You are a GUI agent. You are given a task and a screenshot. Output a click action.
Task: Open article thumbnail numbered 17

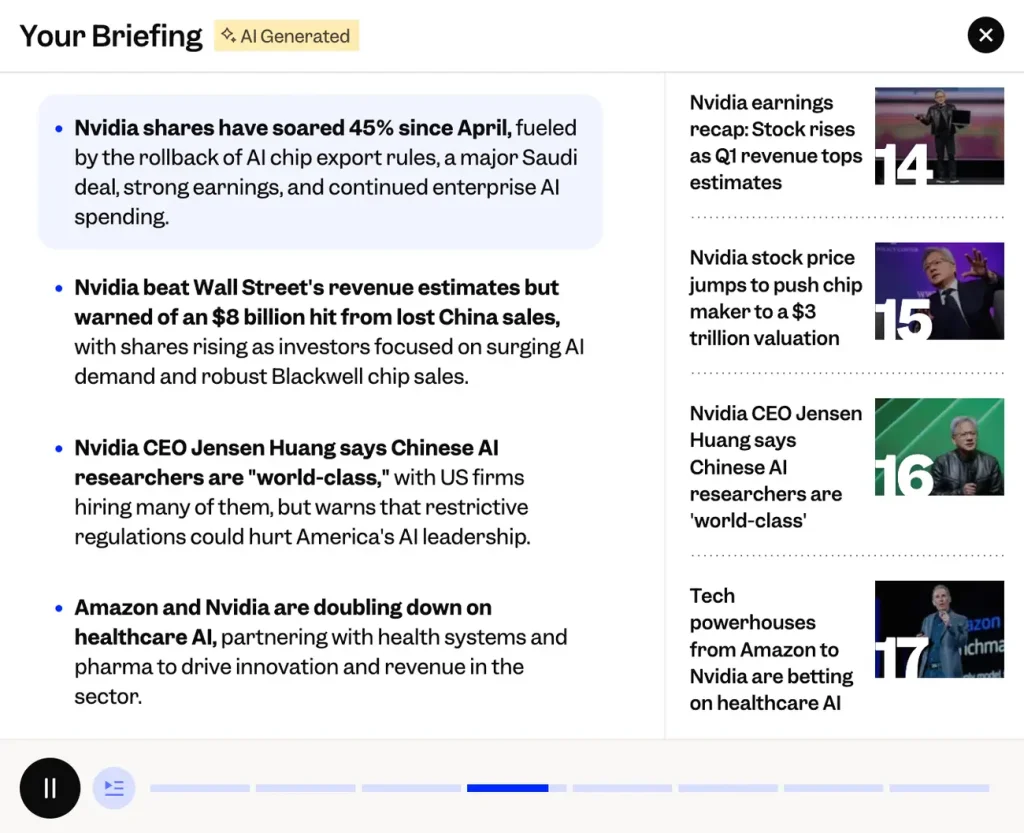939,629
